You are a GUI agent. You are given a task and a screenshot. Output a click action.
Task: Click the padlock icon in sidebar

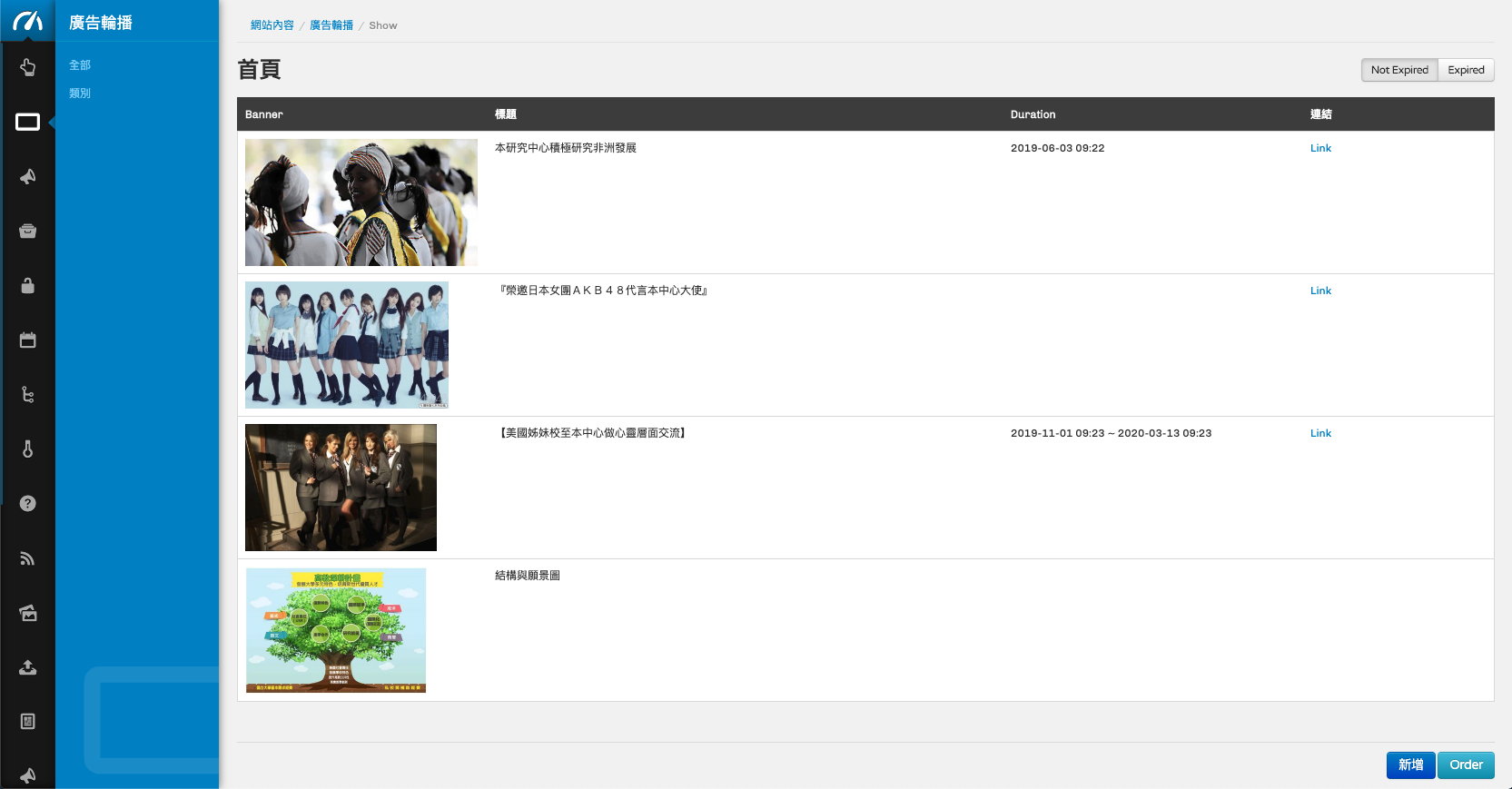(27, 285)
